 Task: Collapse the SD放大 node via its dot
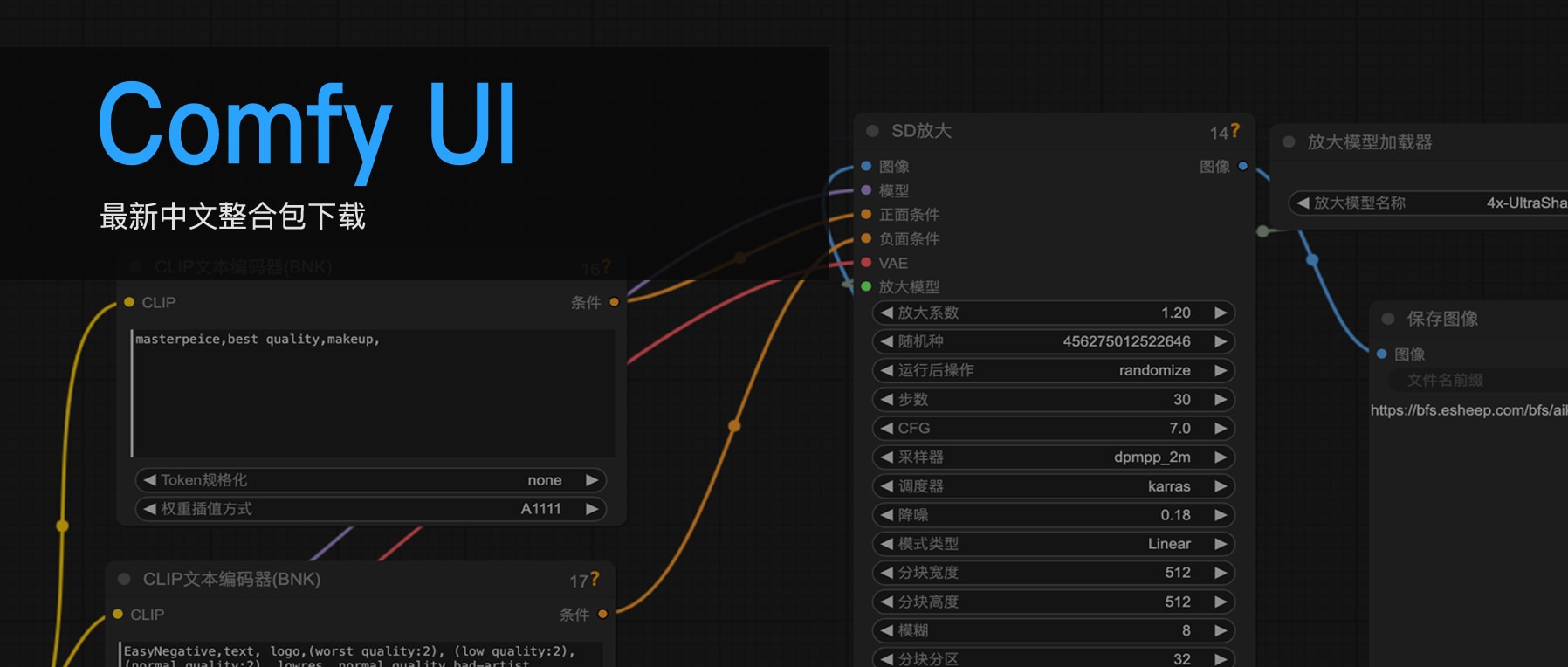872,131
